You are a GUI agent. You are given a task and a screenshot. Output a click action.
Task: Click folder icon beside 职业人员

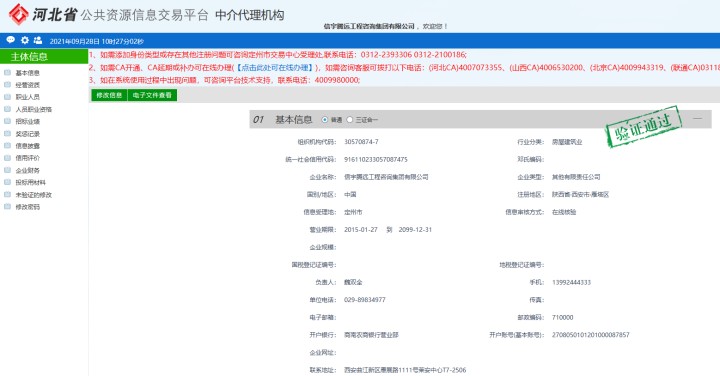(7, 97)
